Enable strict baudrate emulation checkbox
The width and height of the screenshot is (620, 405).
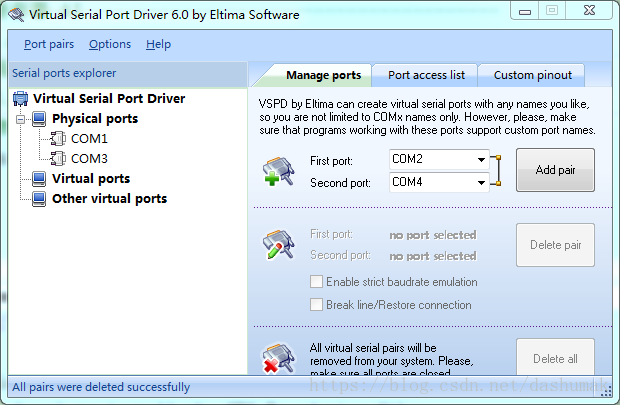tap(316, 282)
